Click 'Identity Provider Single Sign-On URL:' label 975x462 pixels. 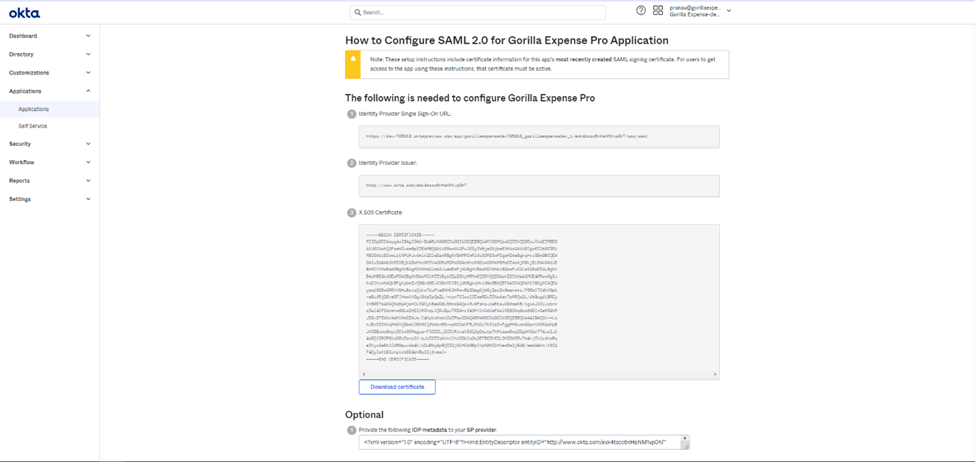[405, 114]
